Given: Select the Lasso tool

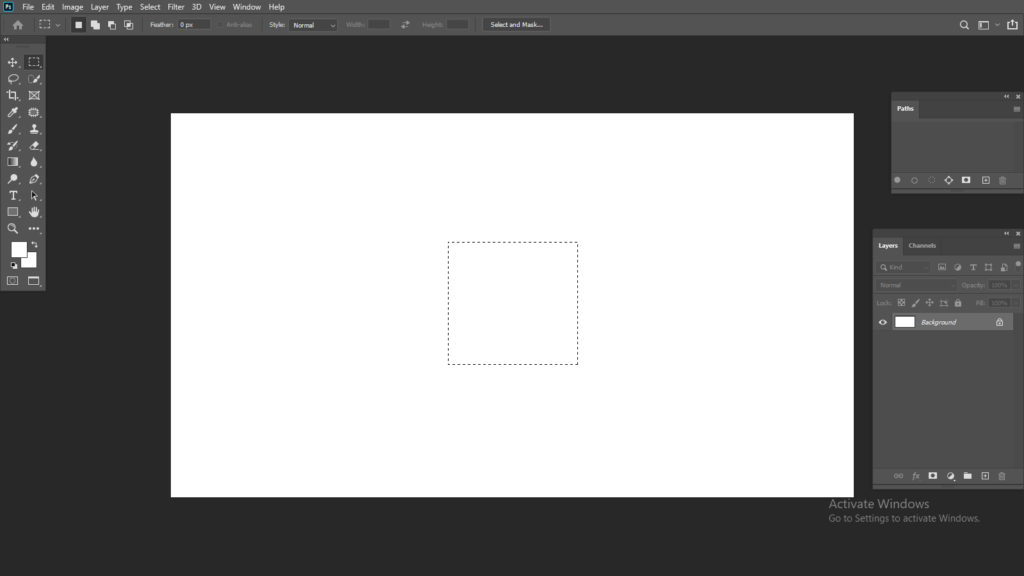Looking at the screenshot, I should (x=12, y=79).
